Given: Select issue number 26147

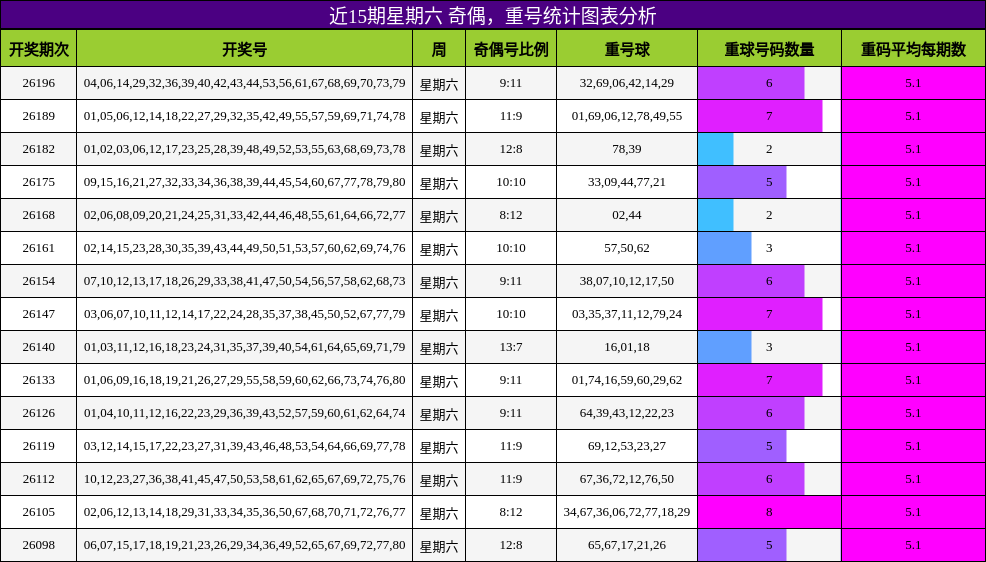Looking at the screenshot, I should [38, 314].
